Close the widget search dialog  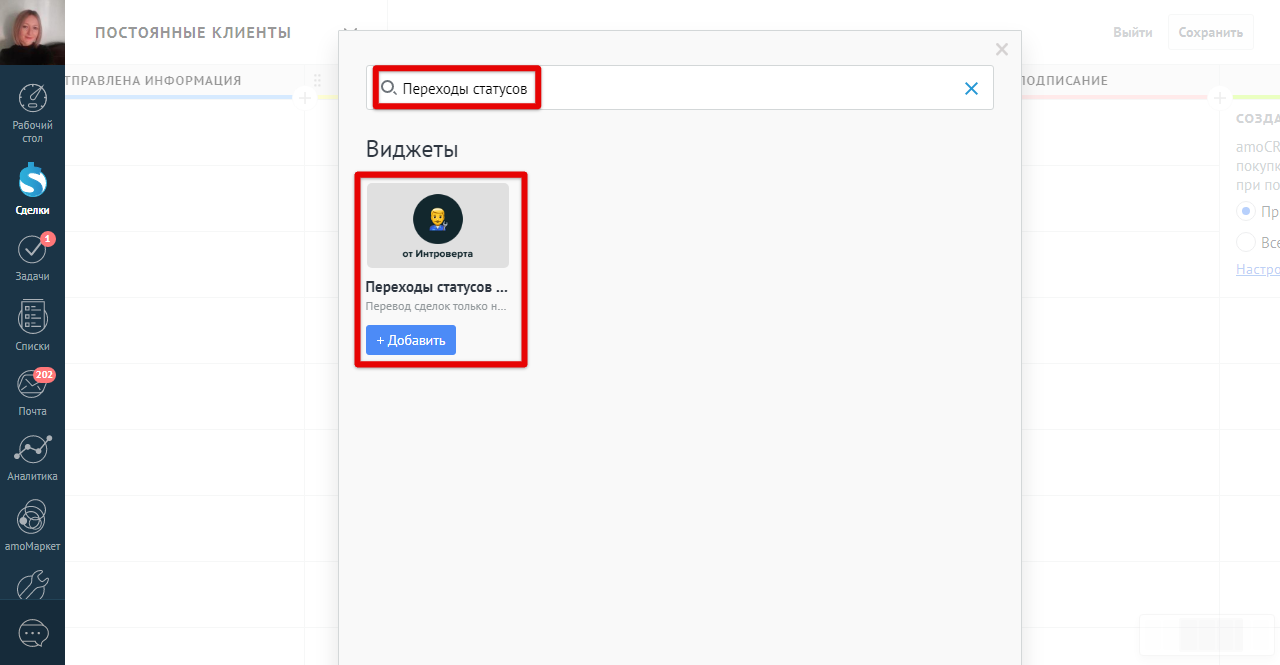(x=1002, y=49)
